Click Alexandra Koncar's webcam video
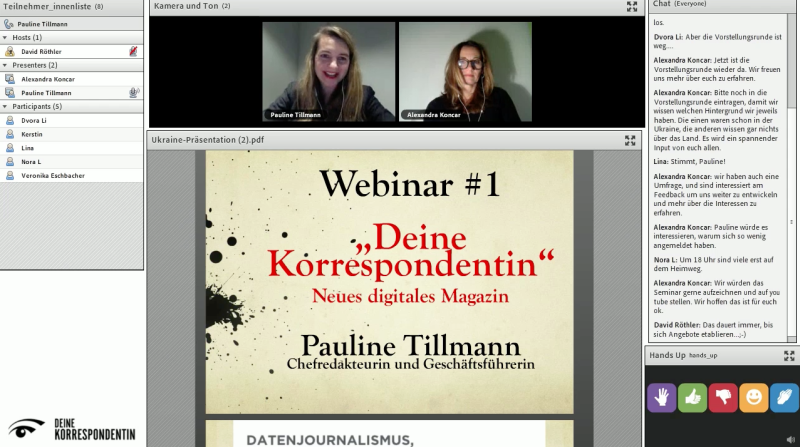The width and height of the screenshot is (800, 447). [x=465, y=71]
